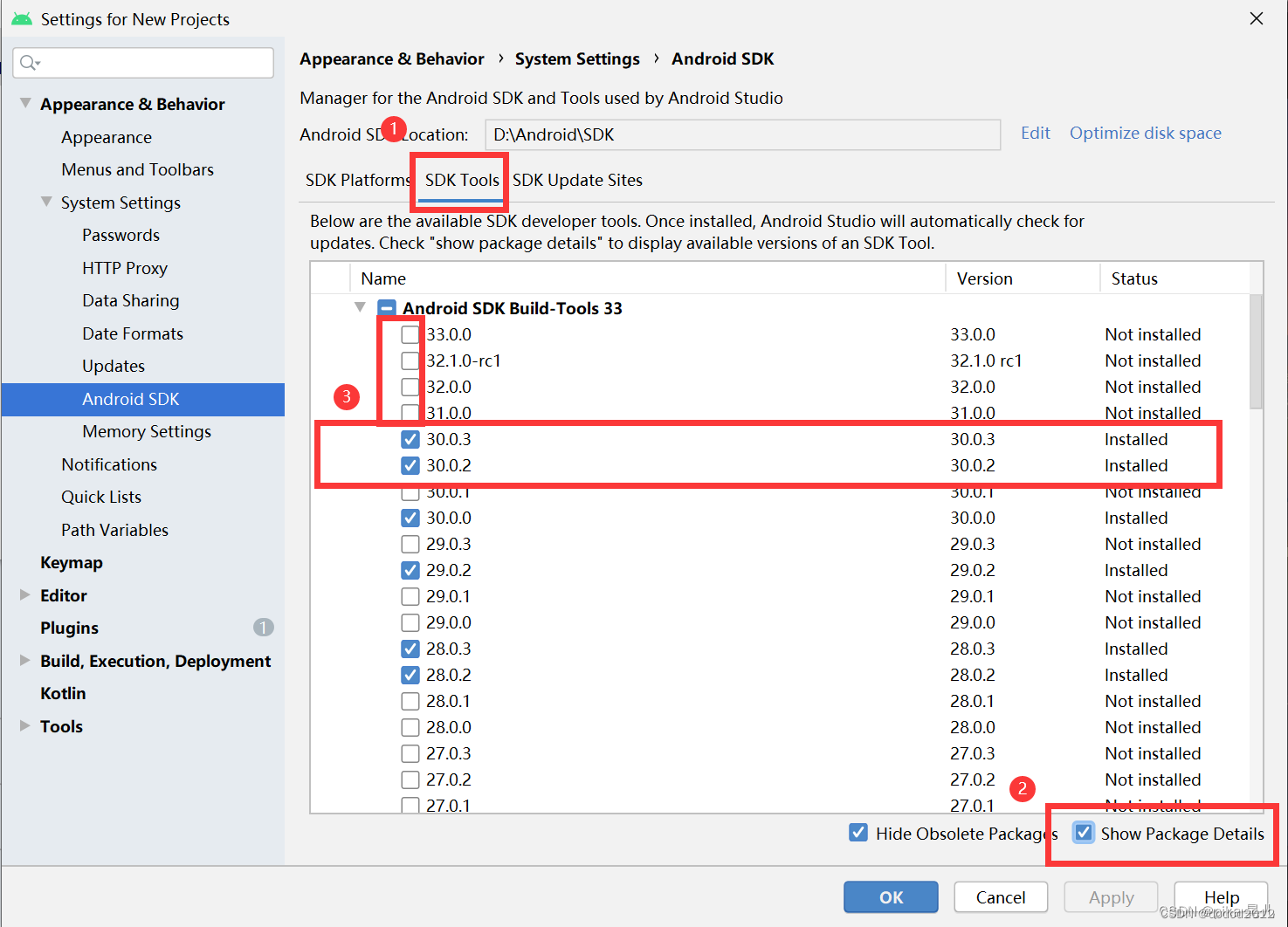This screenshot has width=1288, height=927.
Task: Click the Installed status for 30.0.3
Action: (x=1136, y=439)
